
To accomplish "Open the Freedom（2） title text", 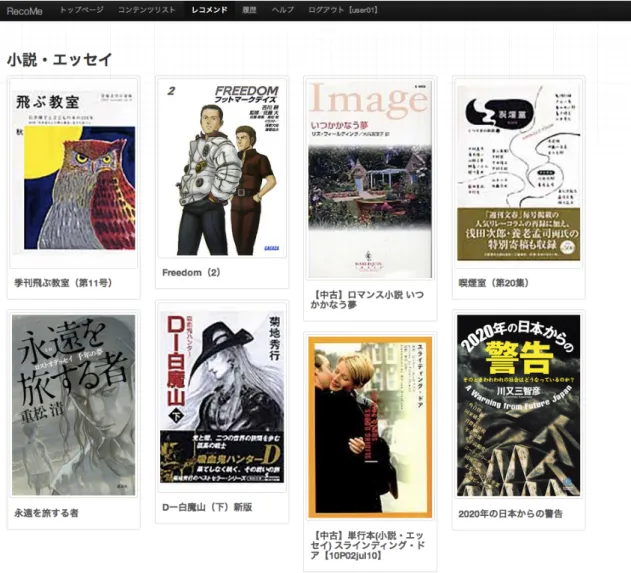I will [x=191, y=272].
